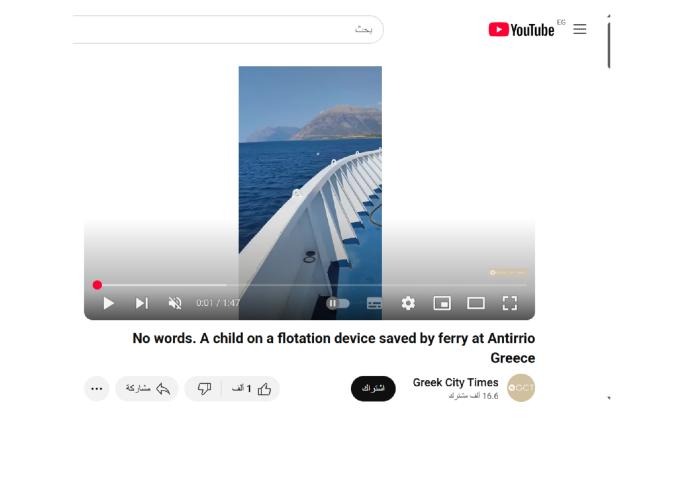Toggle the autoplay switch
The image size is (674, 485).
click(x=338, y=304)
